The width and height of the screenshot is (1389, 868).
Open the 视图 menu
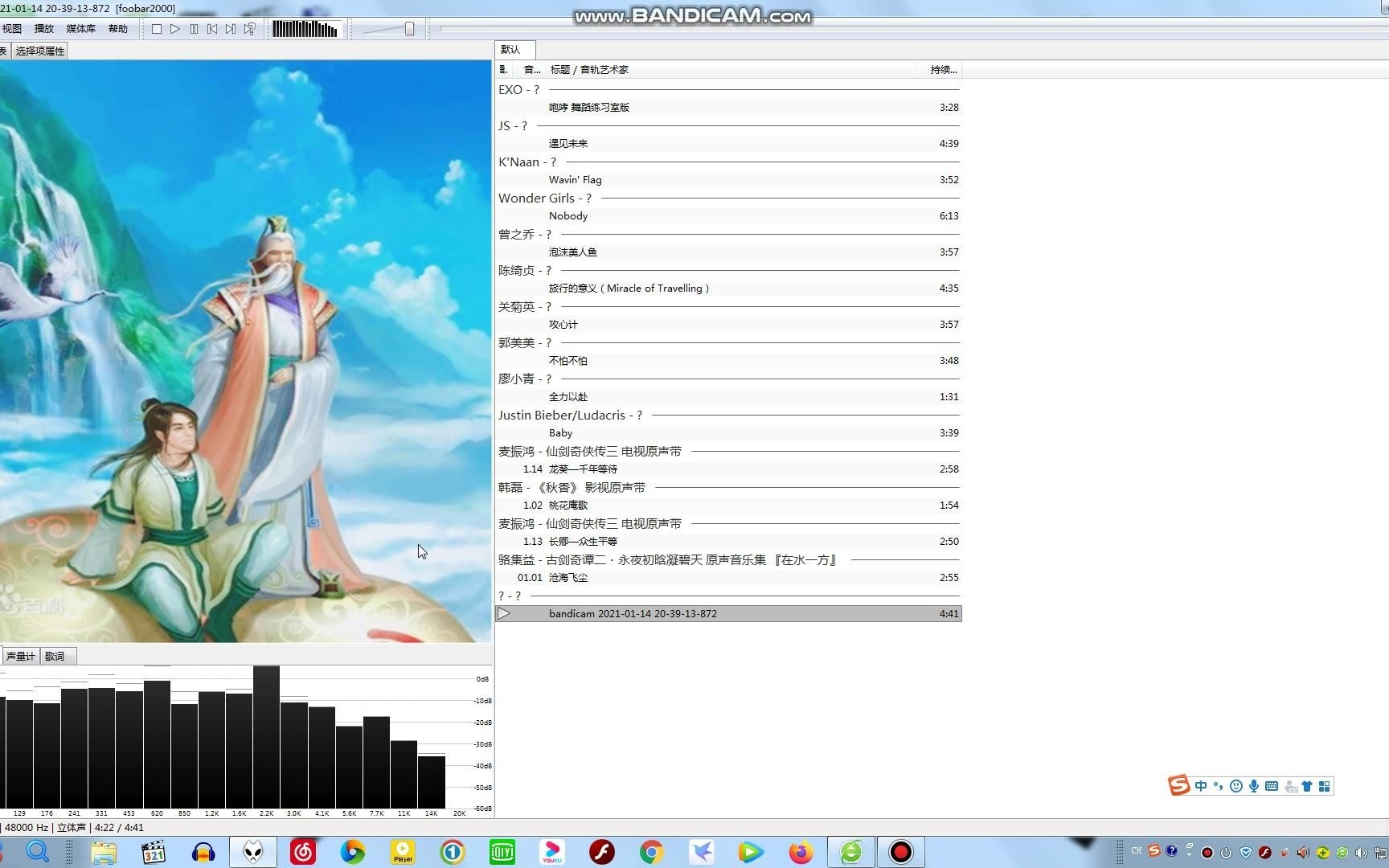click(12, 29)
